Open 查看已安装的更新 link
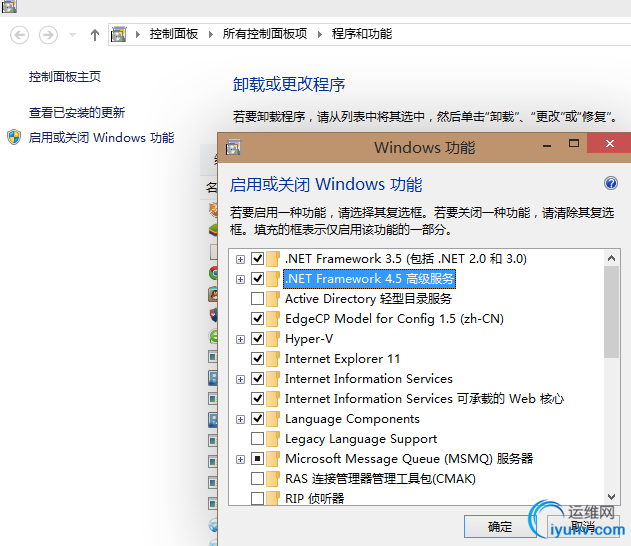 point(77,112)
